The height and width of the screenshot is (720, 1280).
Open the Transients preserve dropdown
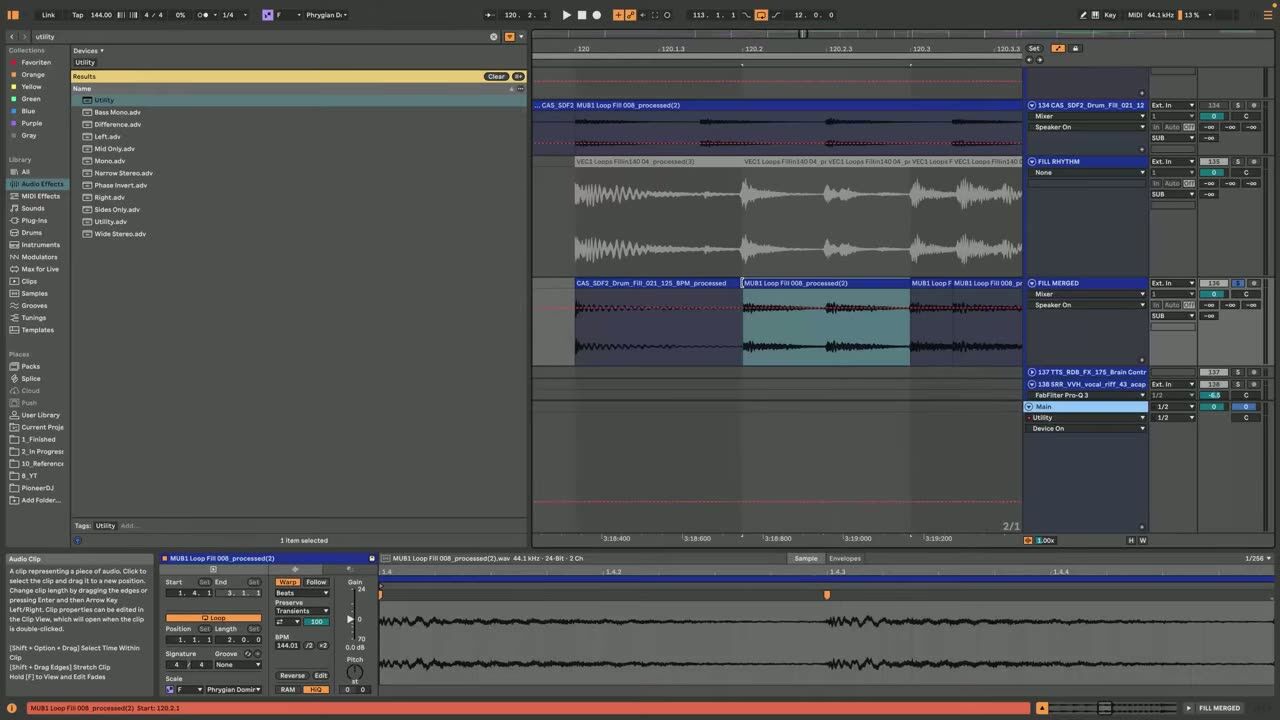(302, 611)
